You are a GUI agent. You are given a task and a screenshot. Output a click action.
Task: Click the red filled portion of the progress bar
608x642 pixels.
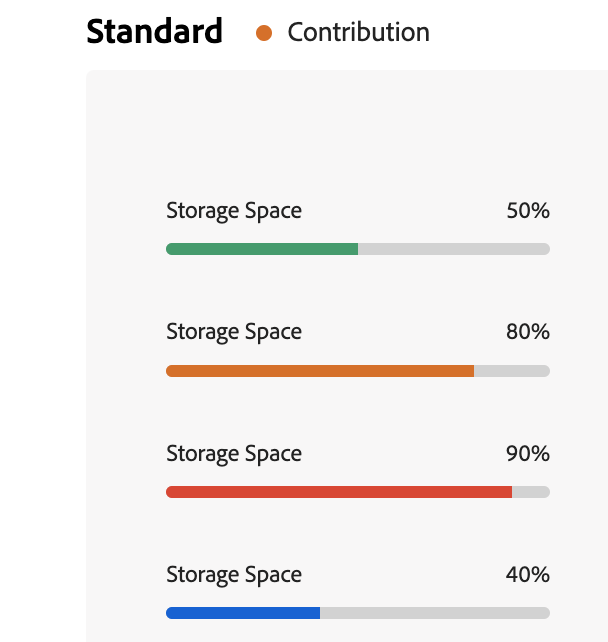339,492
